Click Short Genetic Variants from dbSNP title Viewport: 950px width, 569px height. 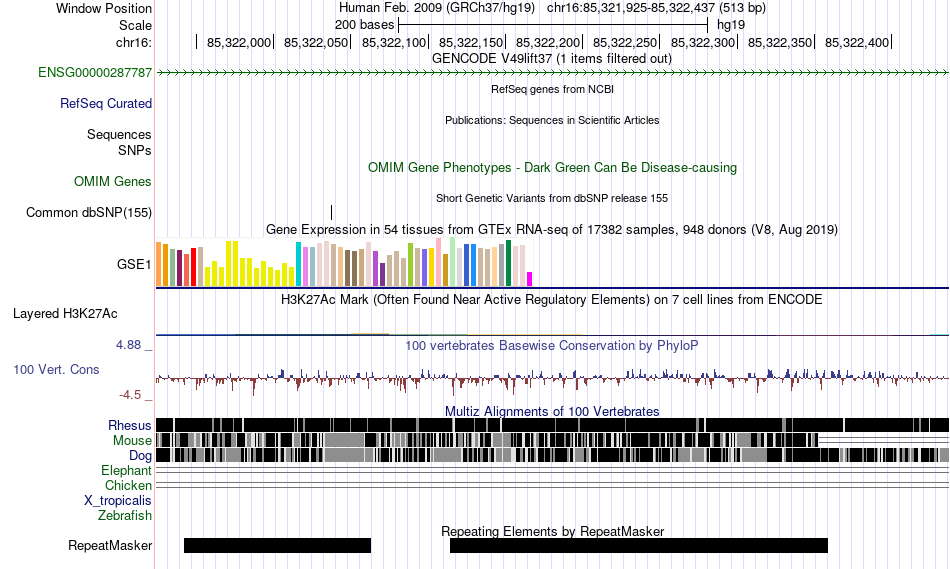[x=552, y=198]
